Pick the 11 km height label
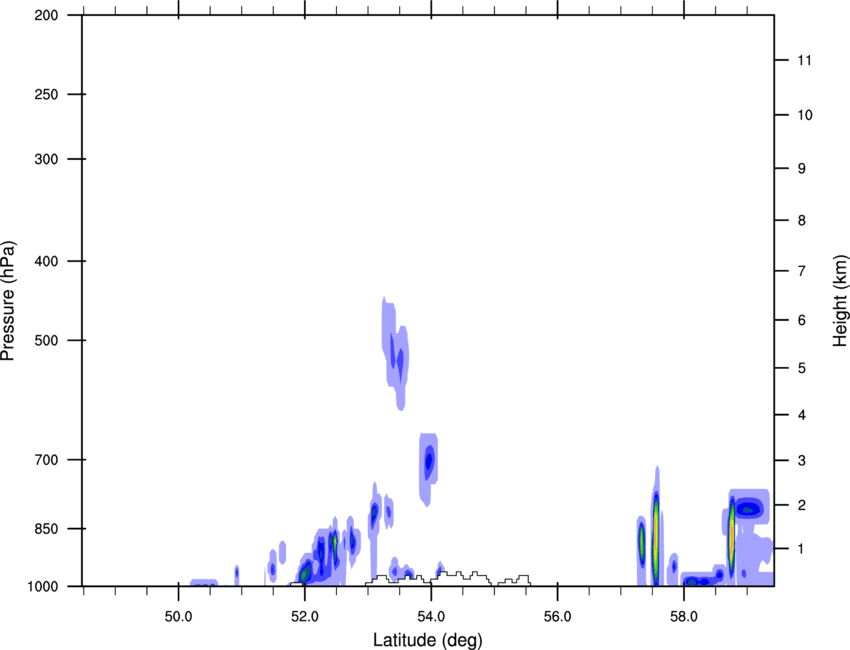 [x=804, y=60]
